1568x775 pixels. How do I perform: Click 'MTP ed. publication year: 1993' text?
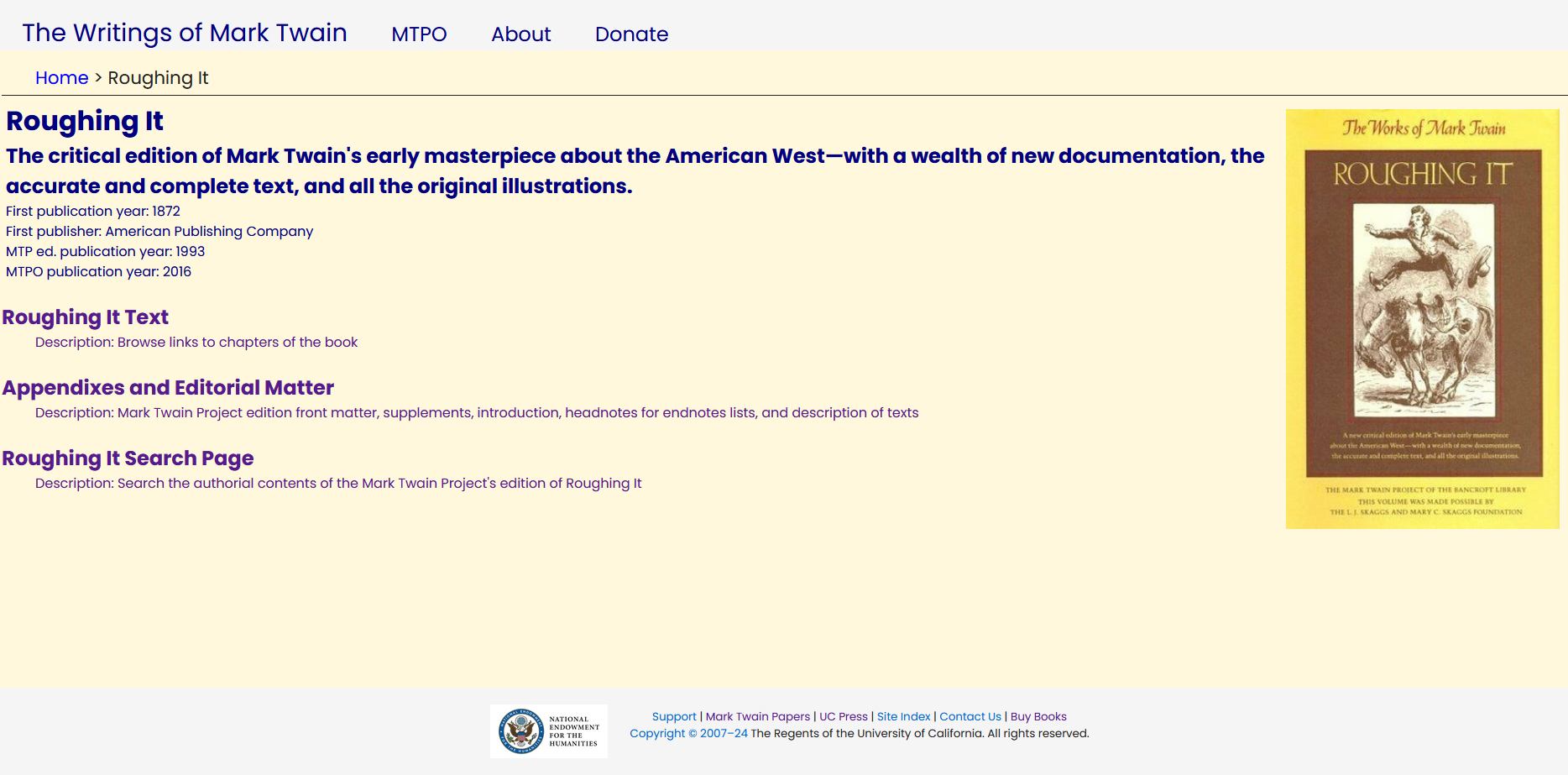point(105,252)
